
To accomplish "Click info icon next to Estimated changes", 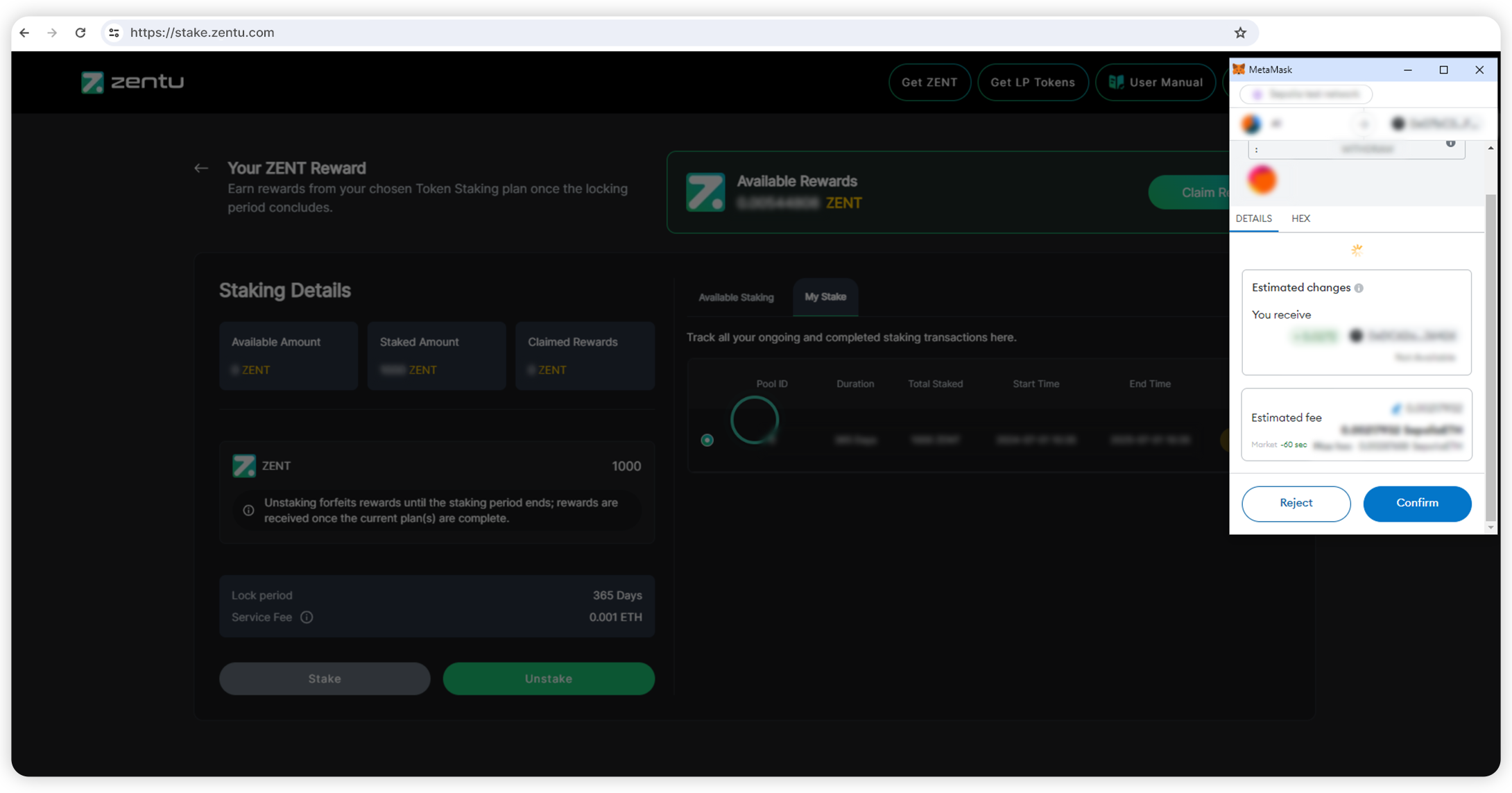I will click(1359, 288).
